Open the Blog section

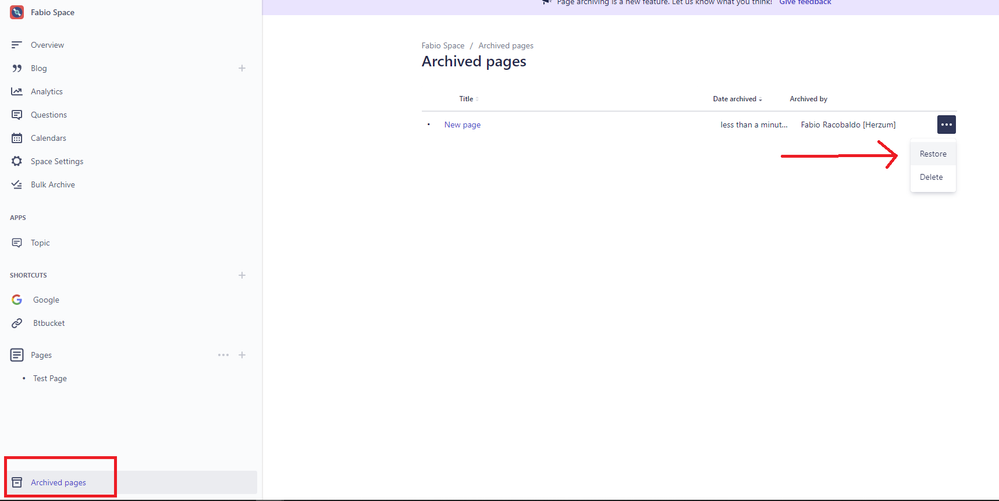point(39,68)
